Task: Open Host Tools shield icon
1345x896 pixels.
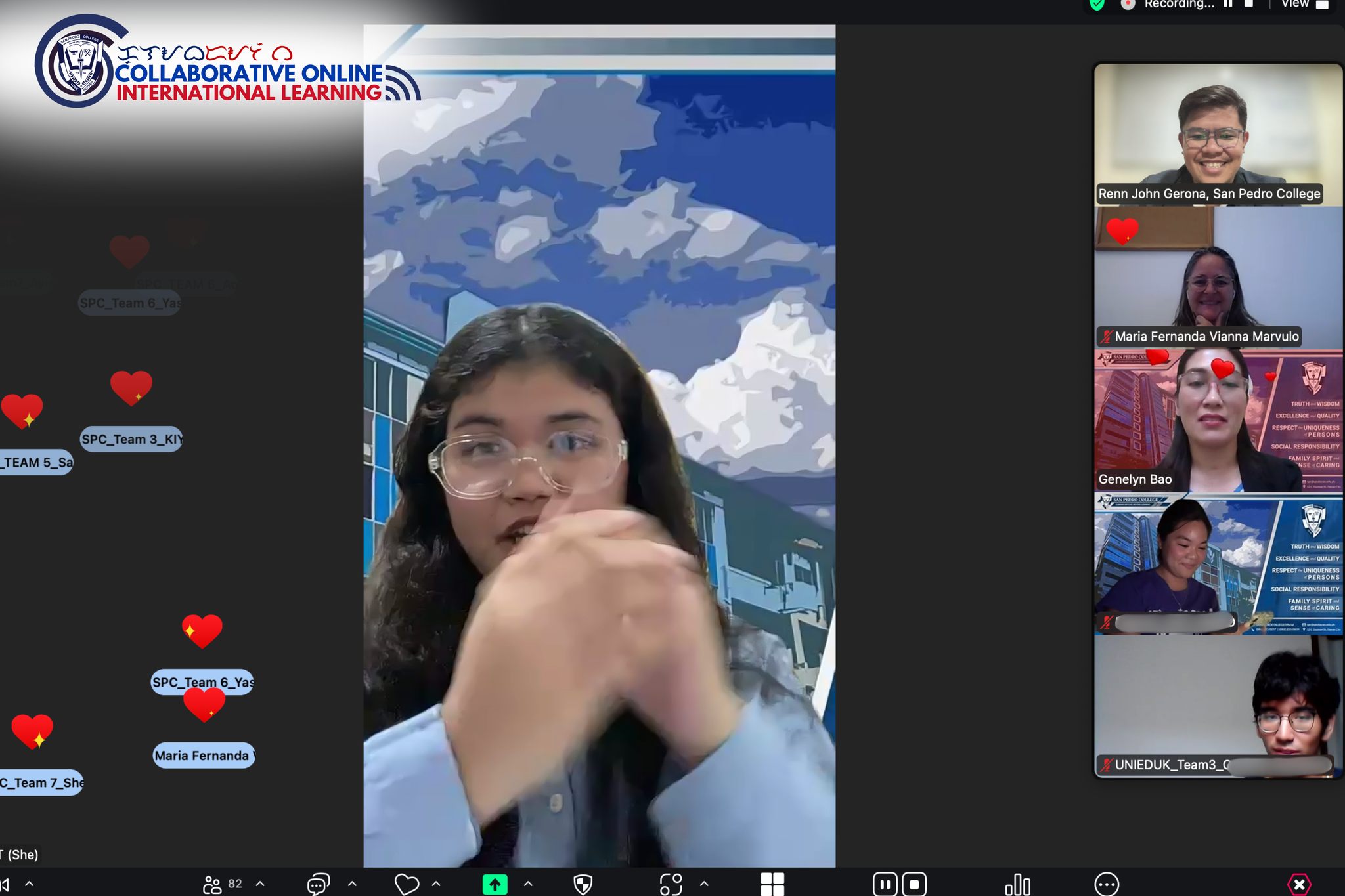Action: pos(583,884)
